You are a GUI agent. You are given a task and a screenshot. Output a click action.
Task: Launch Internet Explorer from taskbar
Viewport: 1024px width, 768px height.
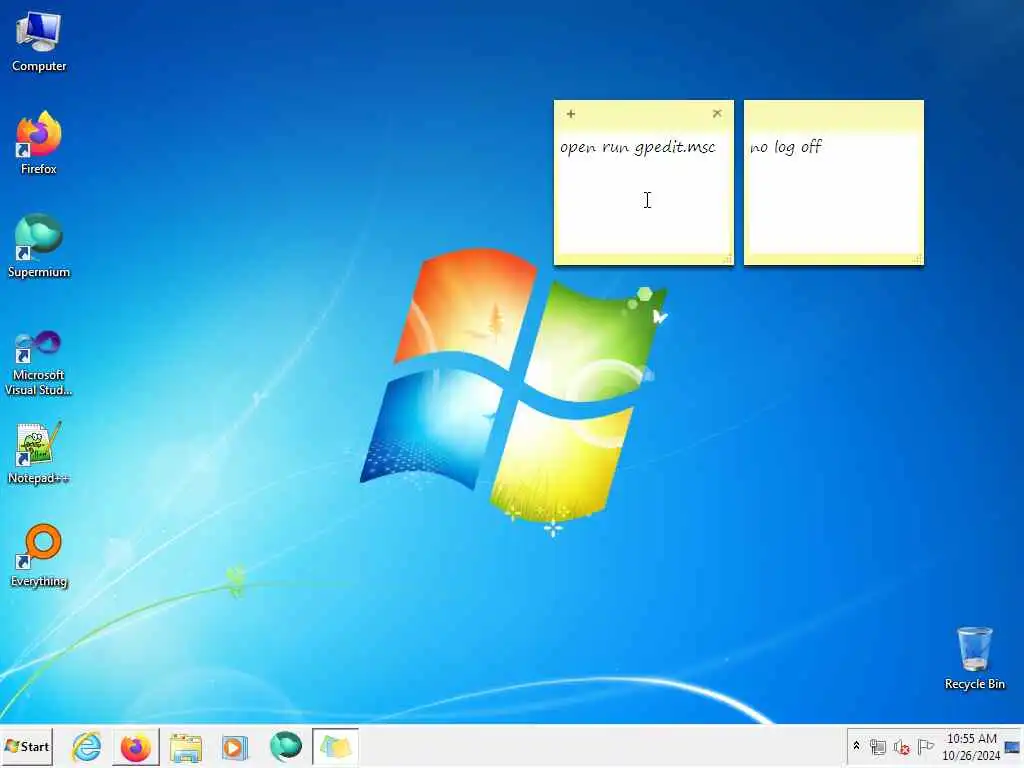click(87, 746)
